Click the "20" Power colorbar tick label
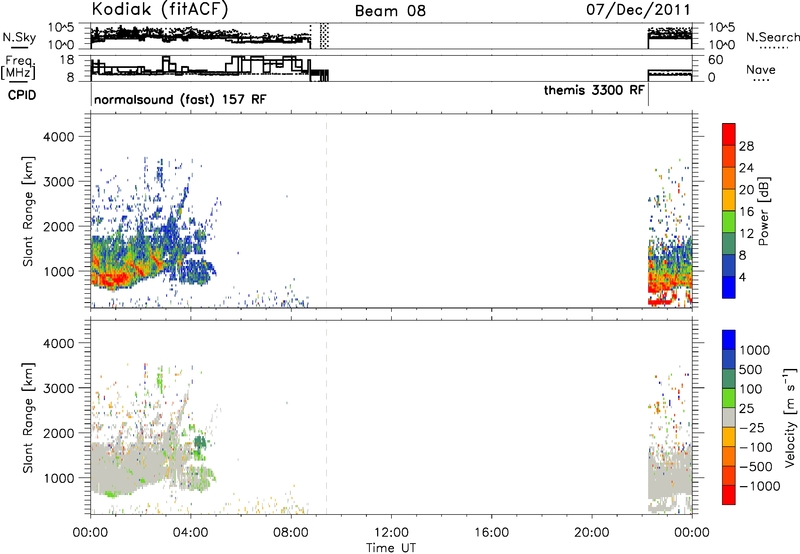800x554 pixels. [746, 190]
